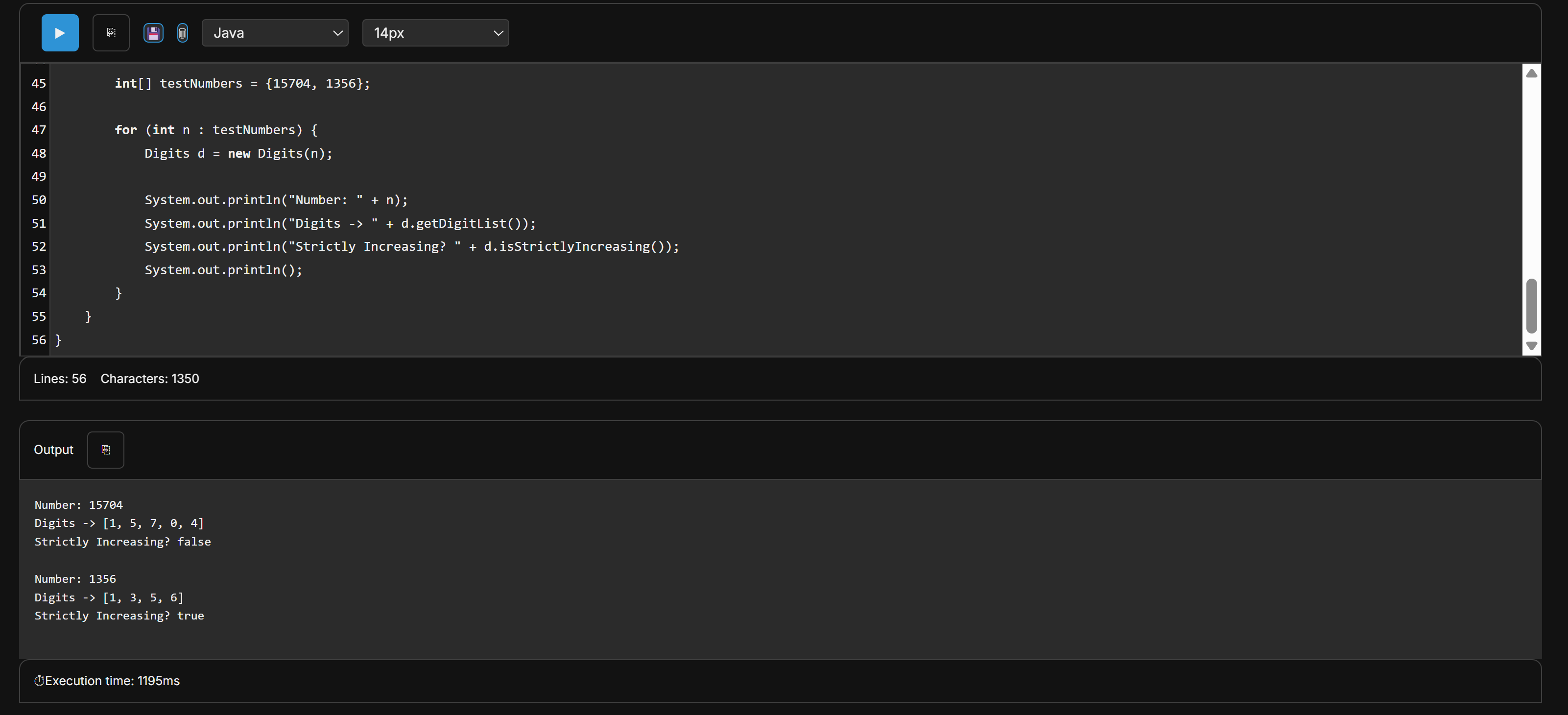Image resolution: width=1568 pixels, height=715 pixels.
Task: Click the 'Strictly Increasing? true' output line
Action: [119, 616]
